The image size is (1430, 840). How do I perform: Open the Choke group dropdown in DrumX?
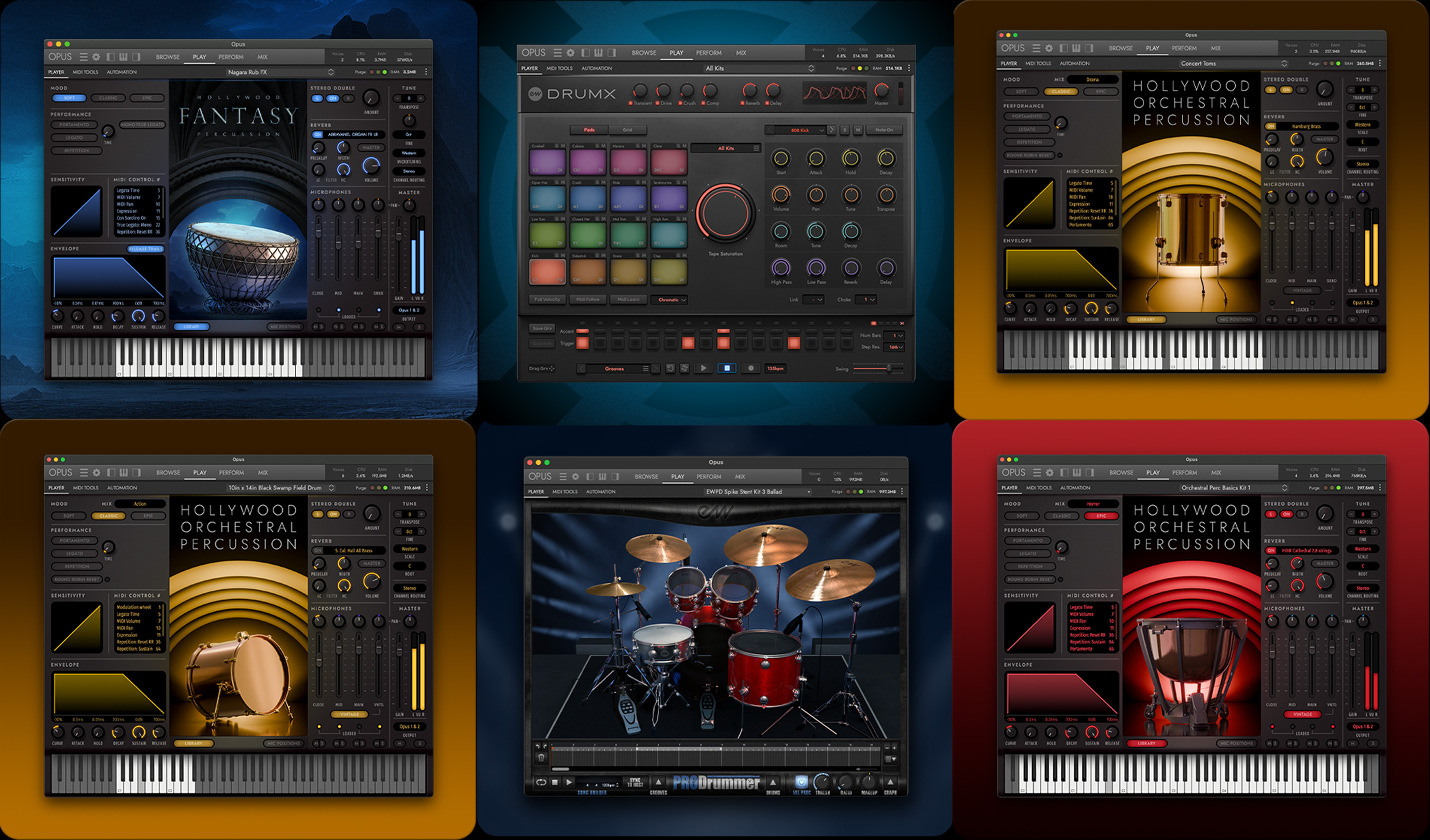click(x=866, y=300)
